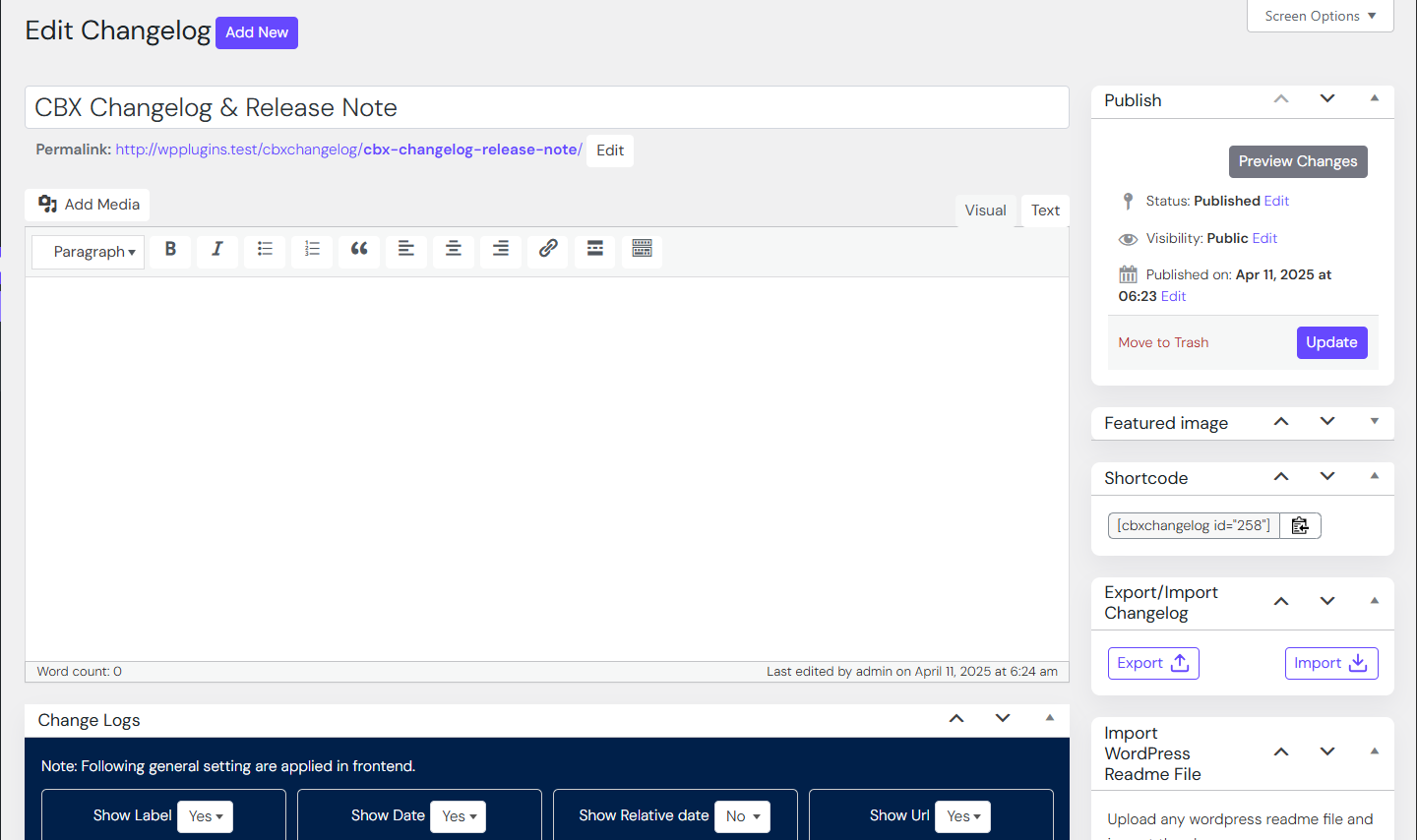Viewport: 1417px width, 840px height.
Task: Move Change Logs panel down
Action: click(1003, 719)
